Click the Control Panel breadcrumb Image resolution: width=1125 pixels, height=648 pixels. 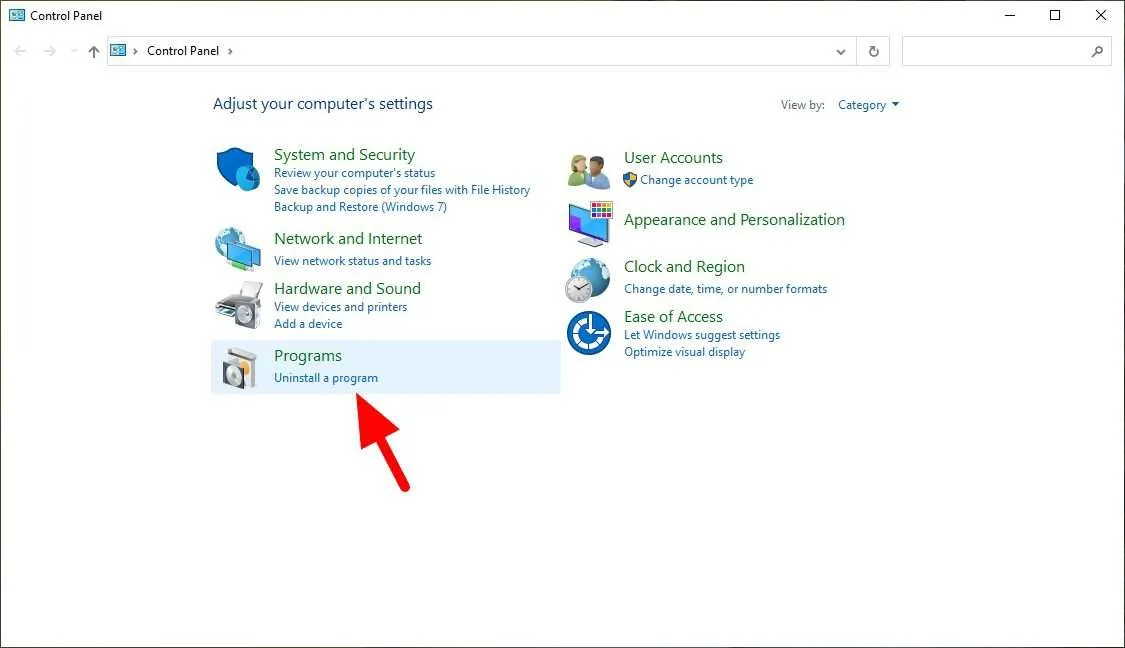point(183,51)
